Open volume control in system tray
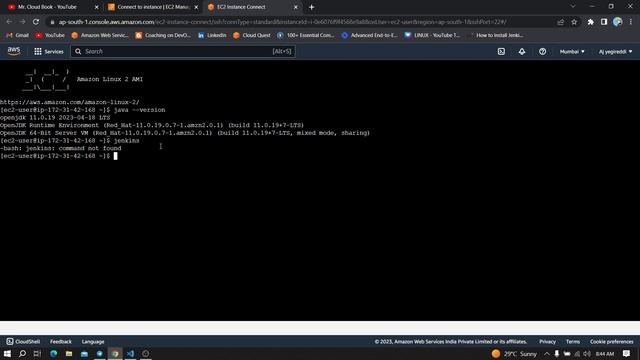 pos(587,353)
